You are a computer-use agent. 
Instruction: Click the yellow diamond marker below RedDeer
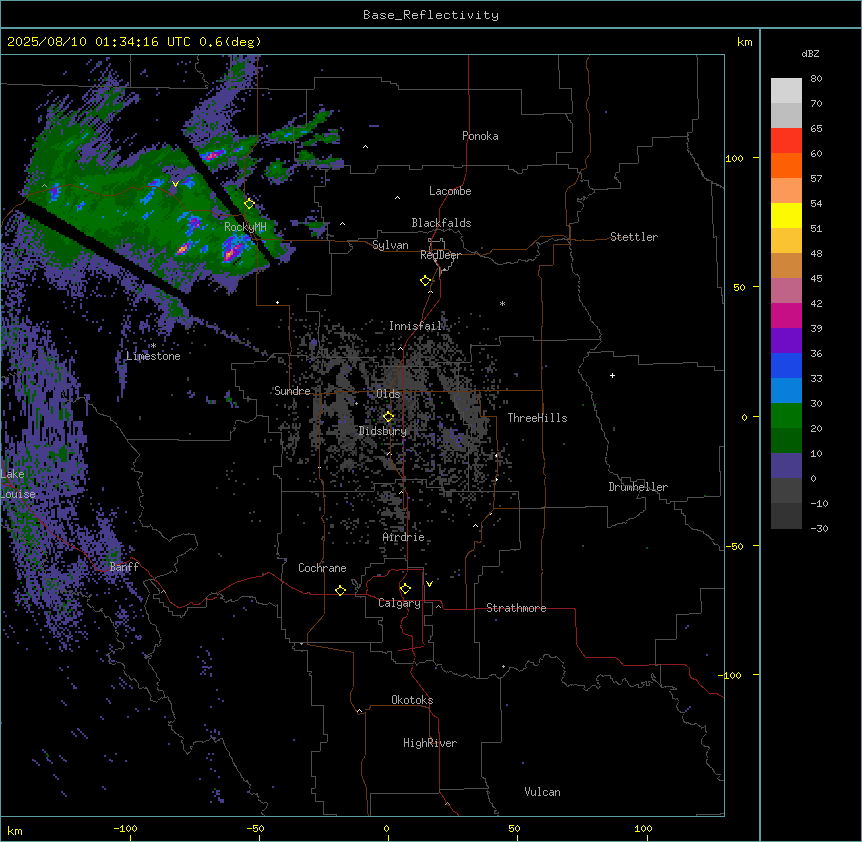click(425, 281)
